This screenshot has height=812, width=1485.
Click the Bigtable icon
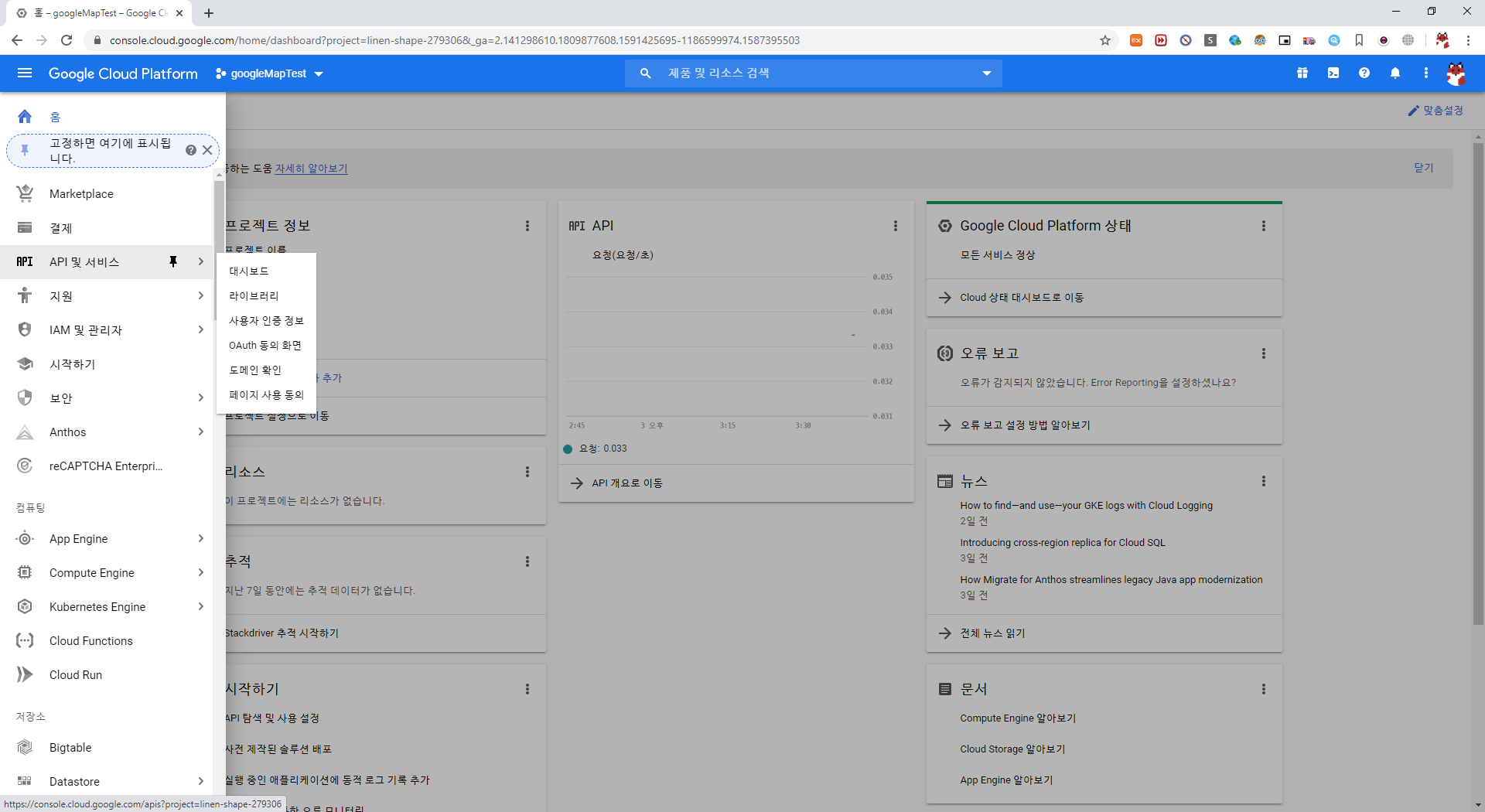coord(25,748)
